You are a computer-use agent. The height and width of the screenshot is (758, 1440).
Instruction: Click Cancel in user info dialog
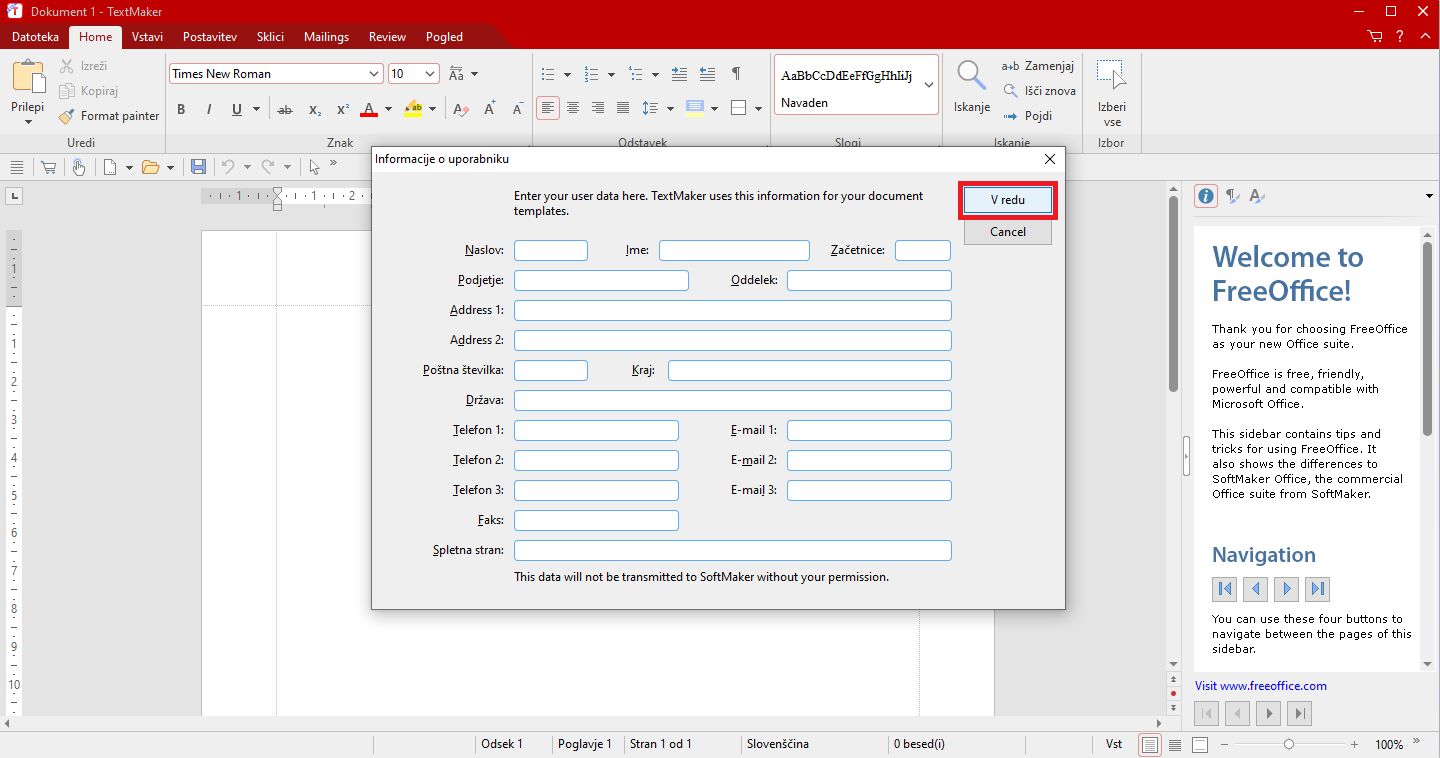point(1007,232)
